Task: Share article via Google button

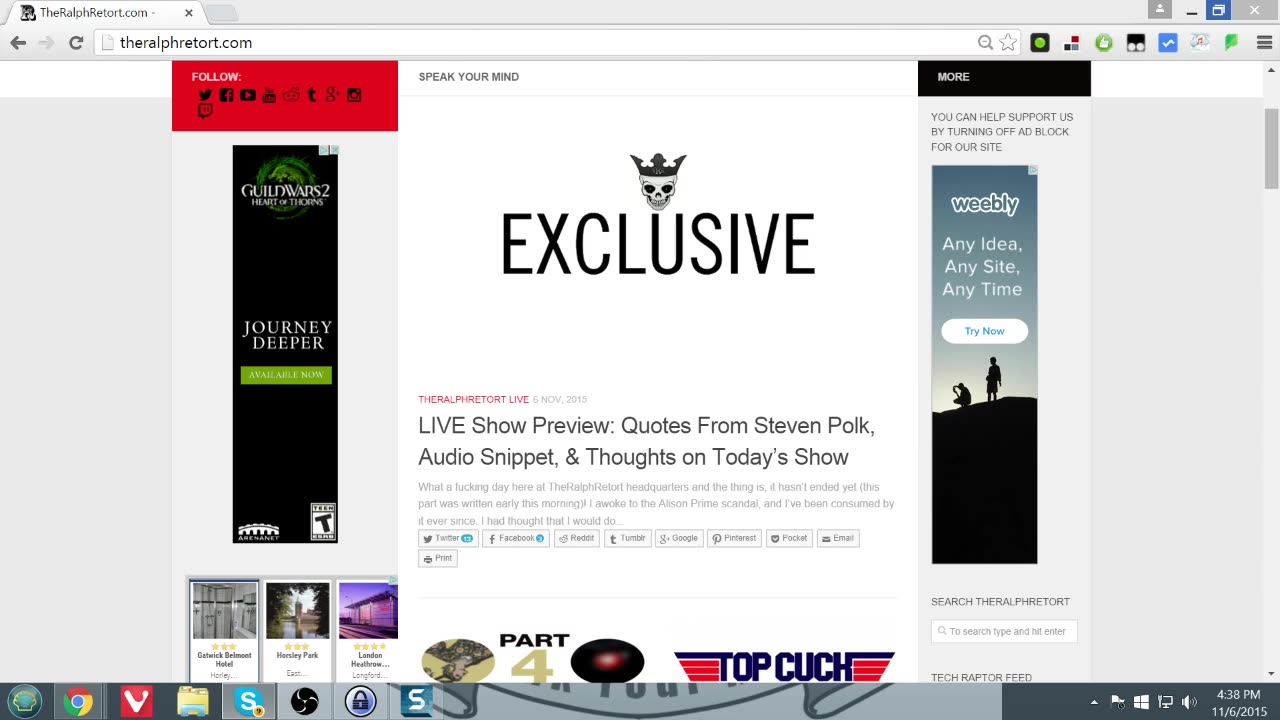Action: click(679, 538)
